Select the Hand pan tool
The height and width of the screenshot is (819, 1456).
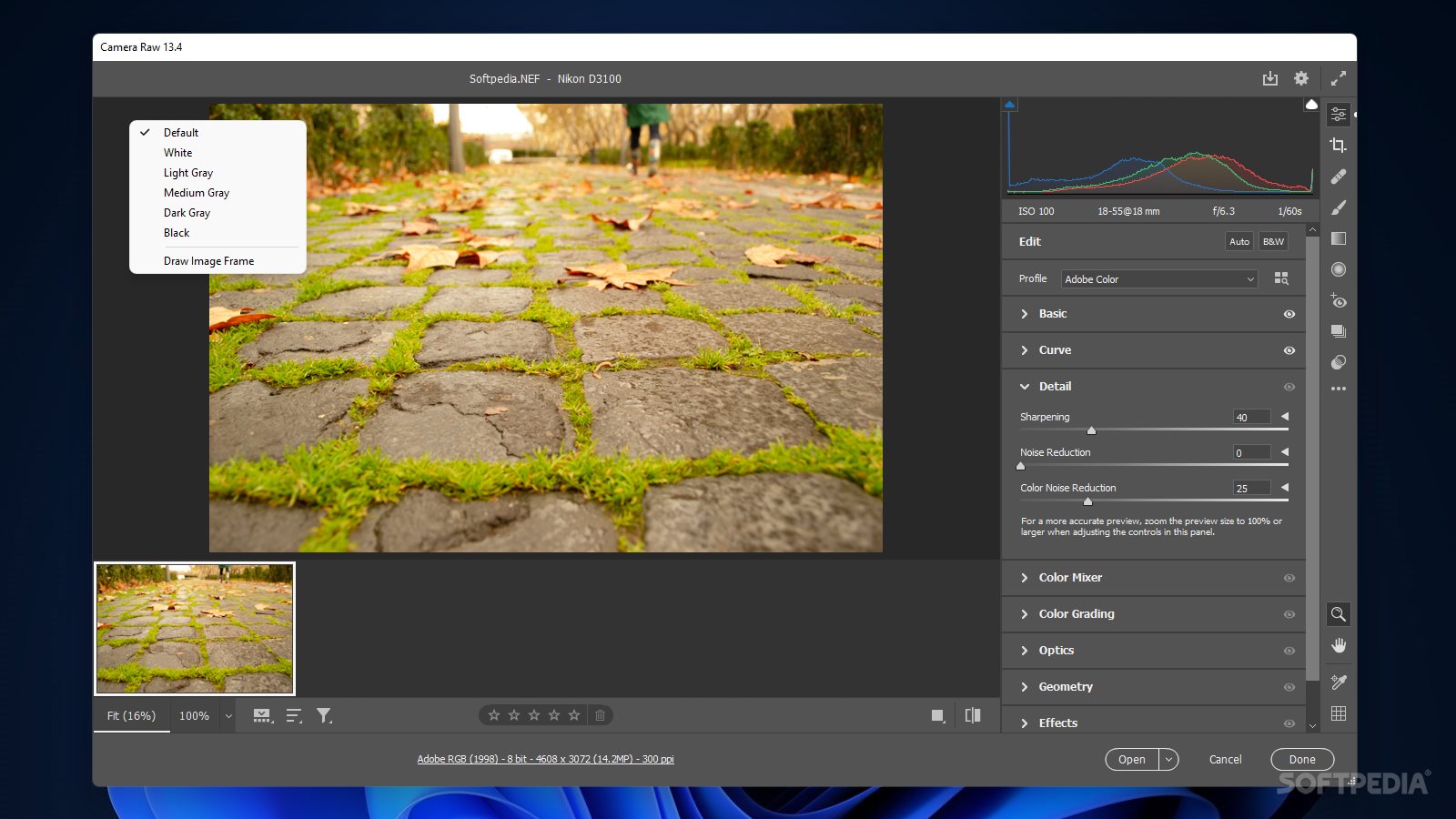(1338, 646)
